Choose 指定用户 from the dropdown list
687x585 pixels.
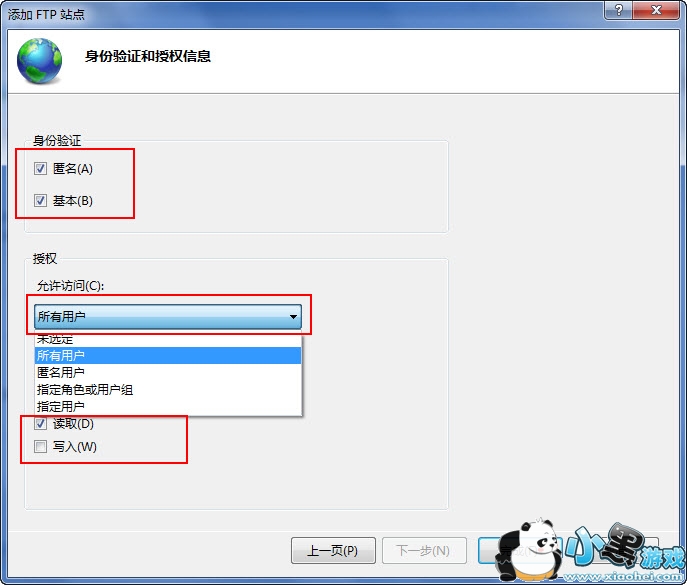pos(168,407)
